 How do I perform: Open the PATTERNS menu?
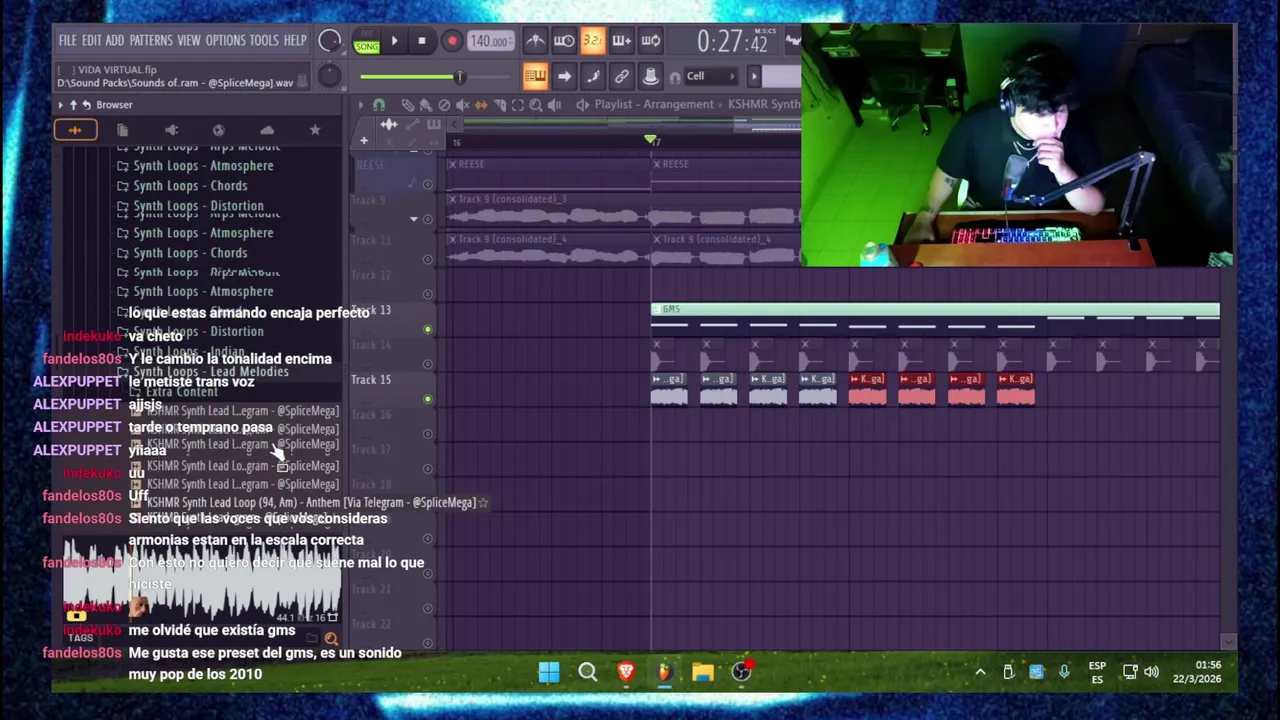coord(151,41)
